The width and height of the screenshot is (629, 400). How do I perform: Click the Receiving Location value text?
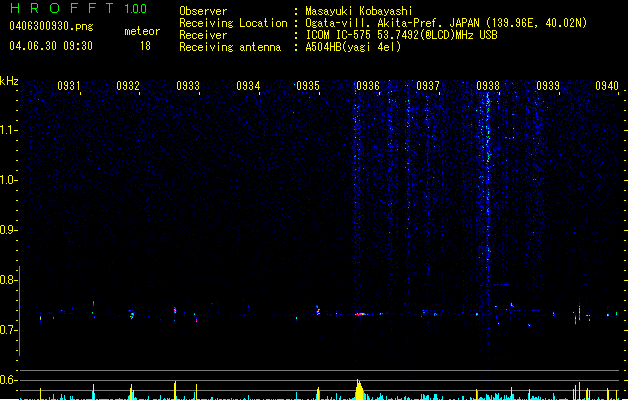pos(446,23)
